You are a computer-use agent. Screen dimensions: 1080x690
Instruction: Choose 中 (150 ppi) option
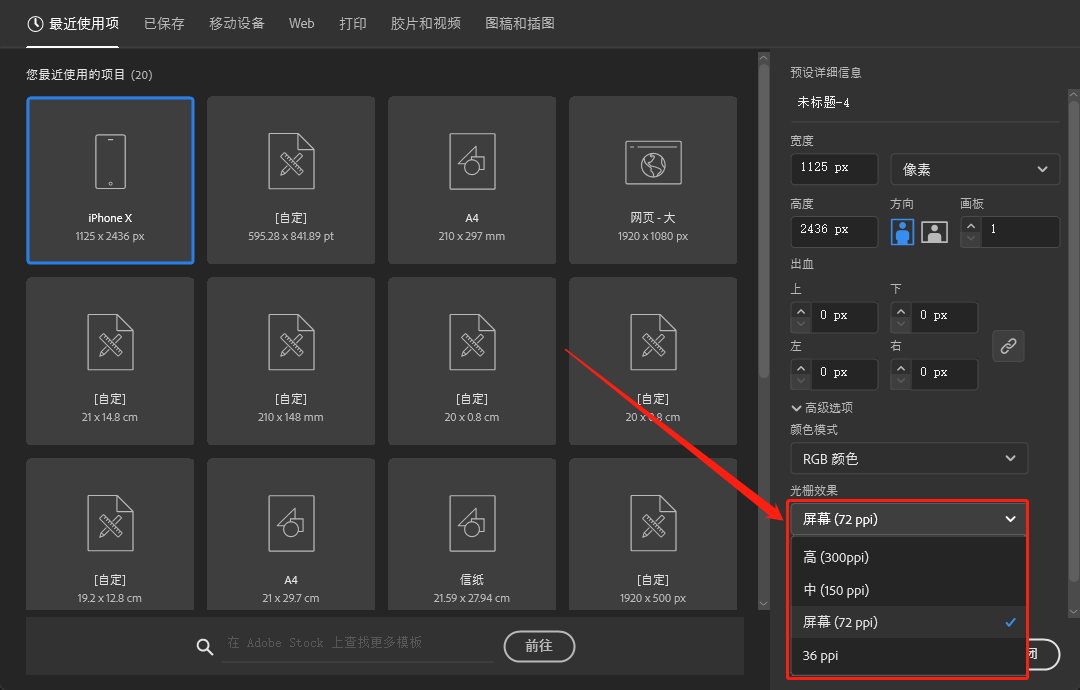click(909, 590)
